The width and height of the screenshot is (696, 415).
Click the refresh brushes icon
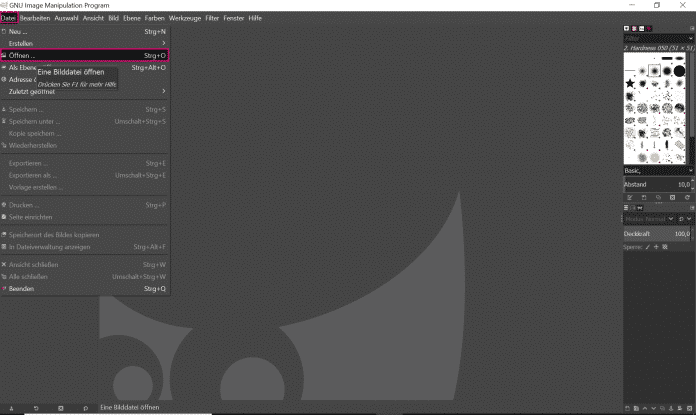(687, 198)
